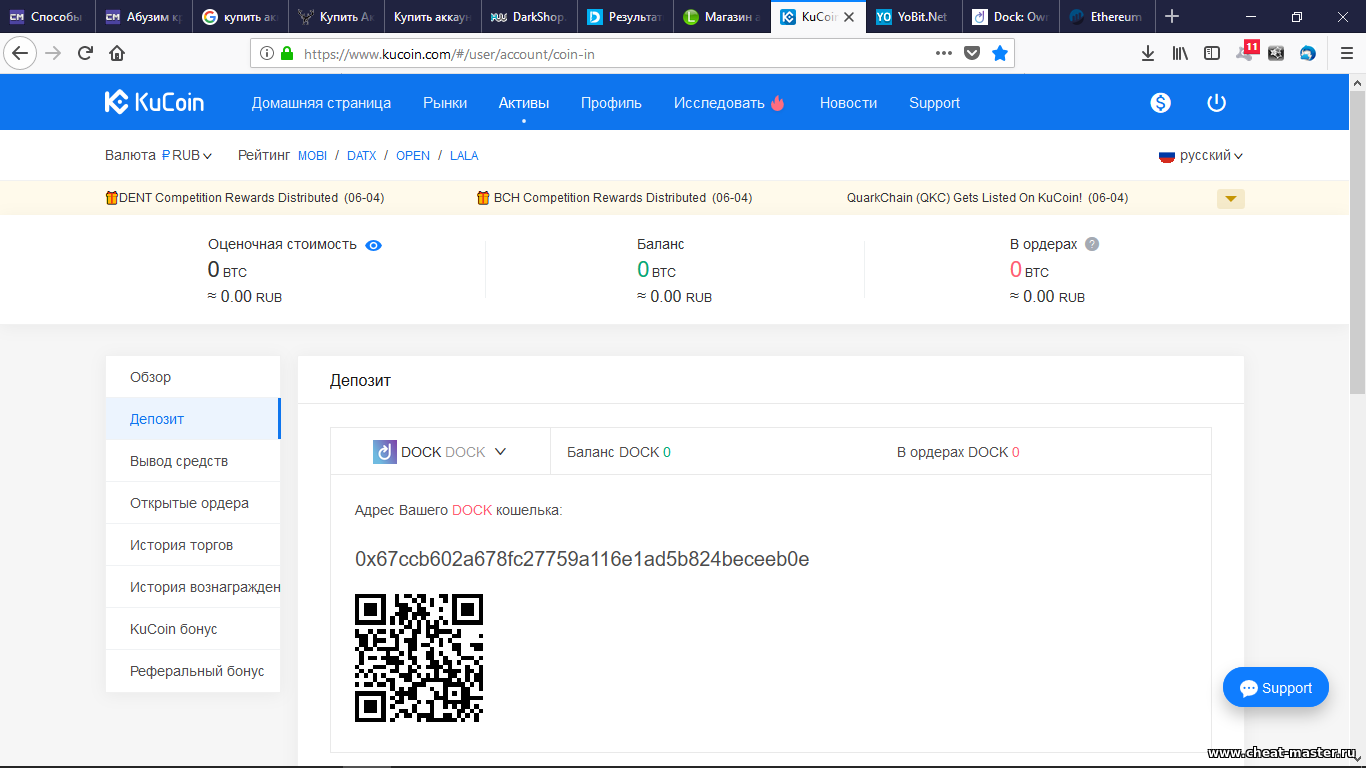Select Вывод средств in the sidebar
Screen dimensions: 1366x768
[x=179, y=461]
